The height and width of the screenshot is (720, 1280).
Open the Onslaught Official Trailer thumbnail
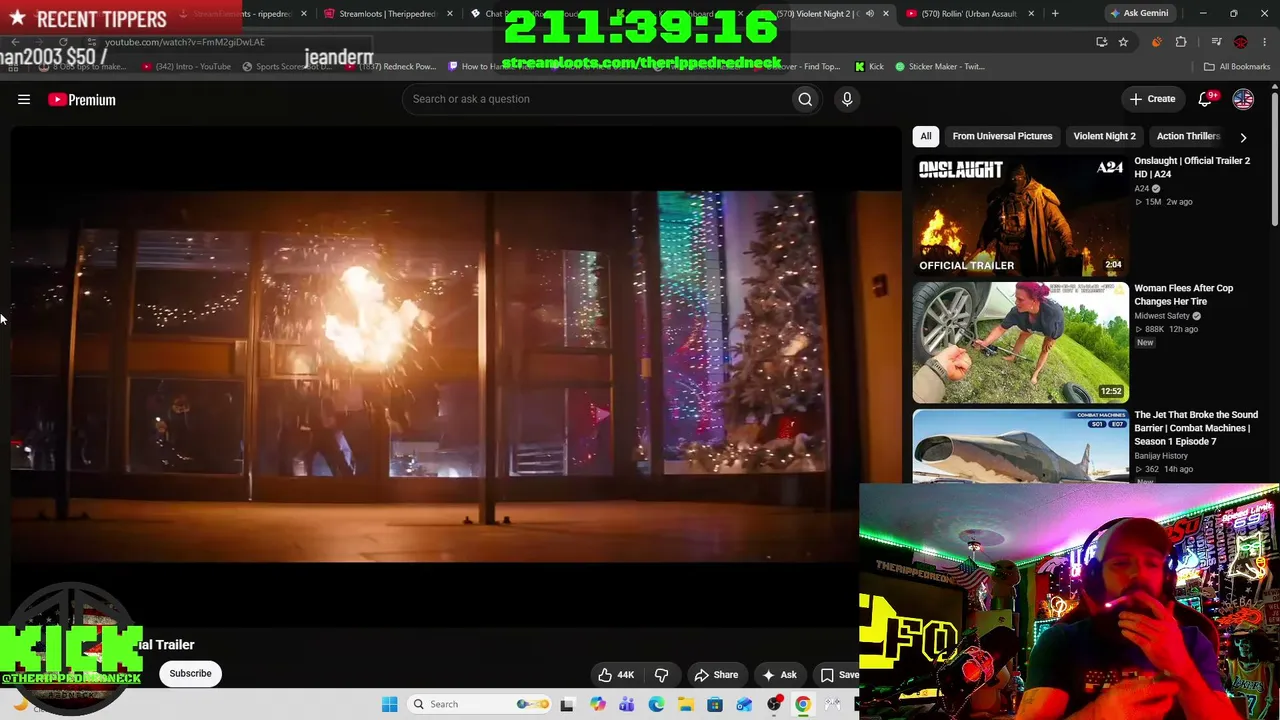tap(1020, 215)
